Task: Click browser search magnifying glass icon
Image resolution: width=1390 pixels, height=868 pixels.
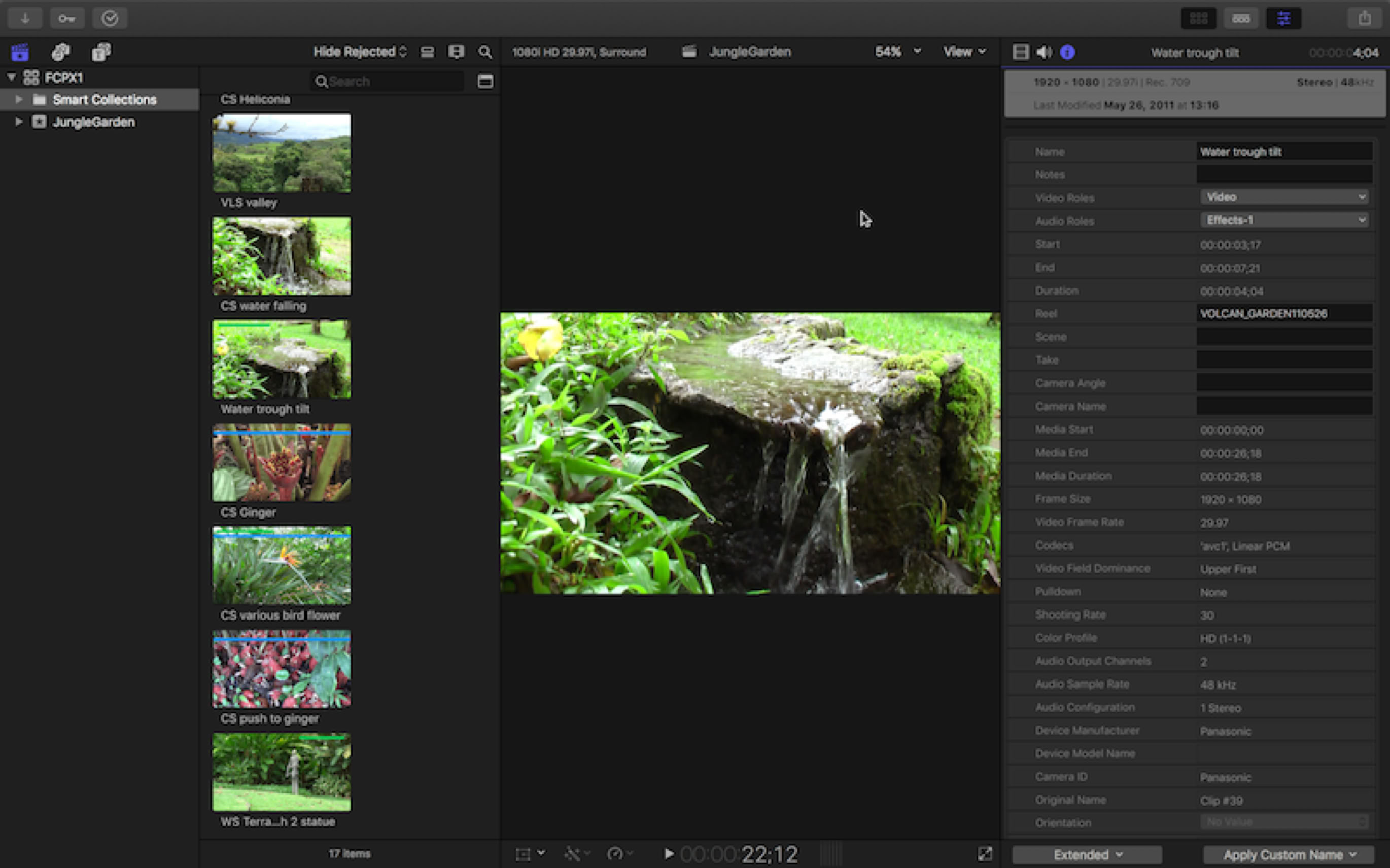Action: (485, 52)
